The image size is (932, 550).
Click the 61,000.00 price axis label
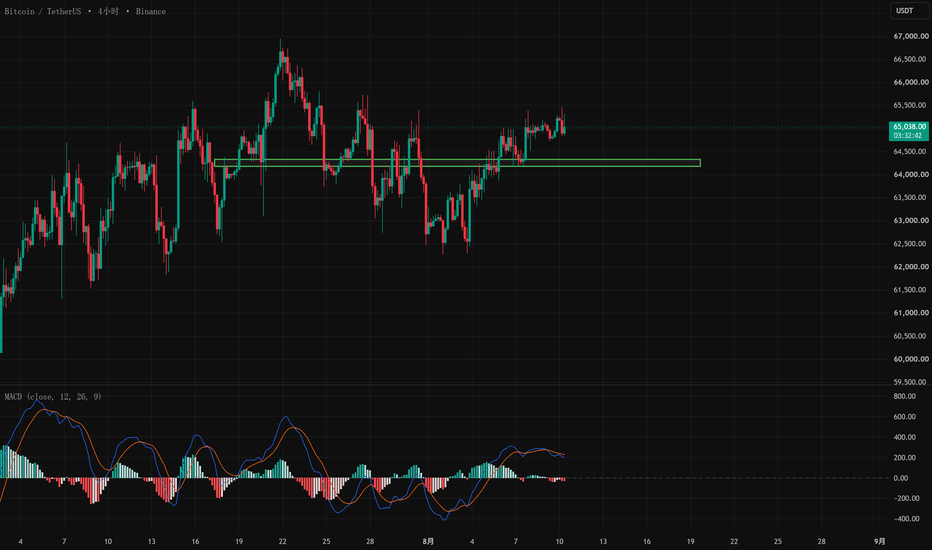coord(910,313)
